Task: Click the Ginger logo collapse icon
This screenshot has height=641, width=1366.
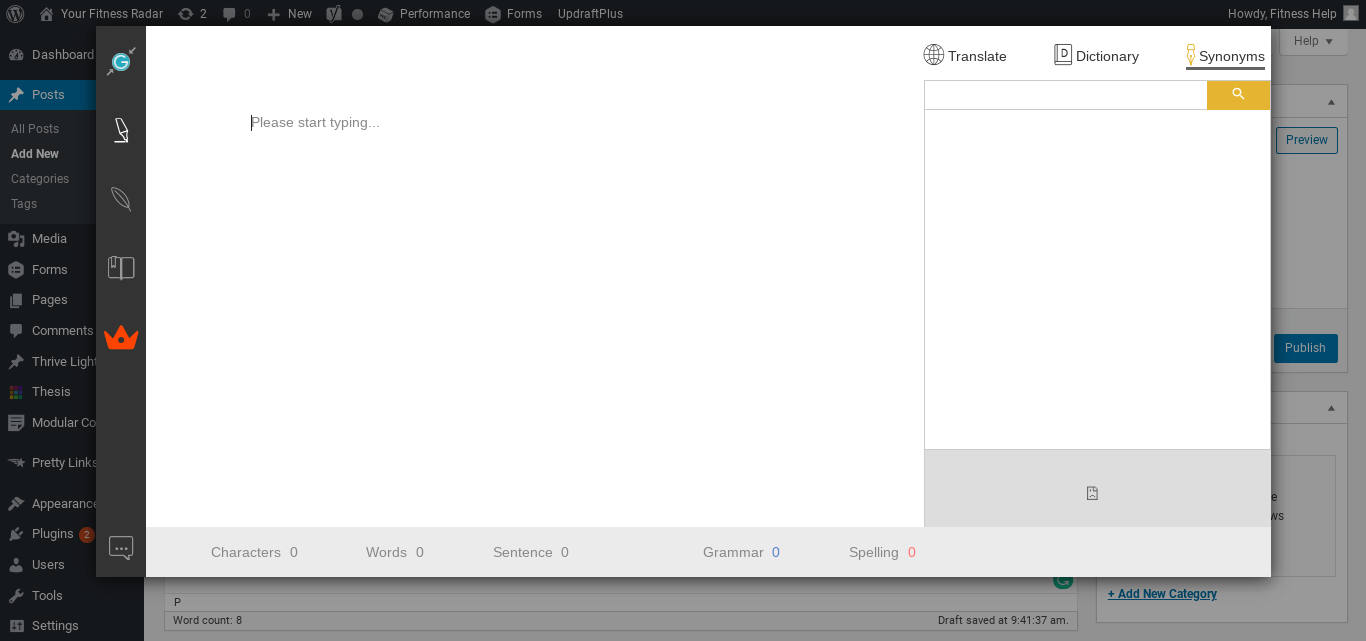Action: click(x=121, y=61)
